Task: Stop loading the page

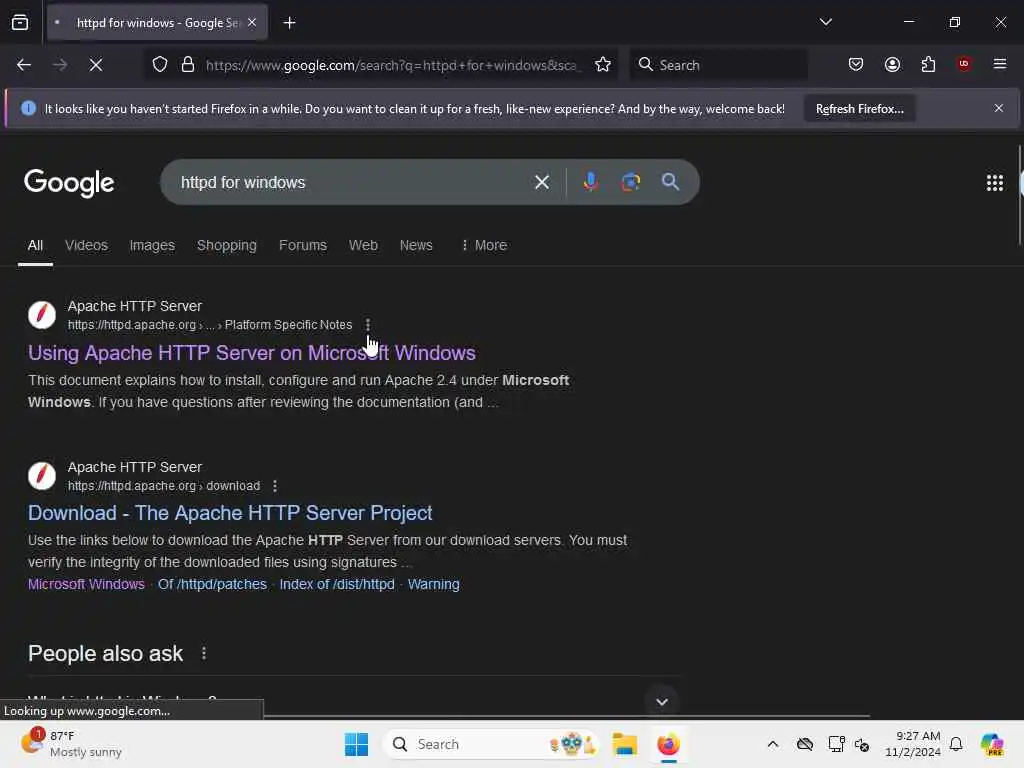Action: coord(96,65)
